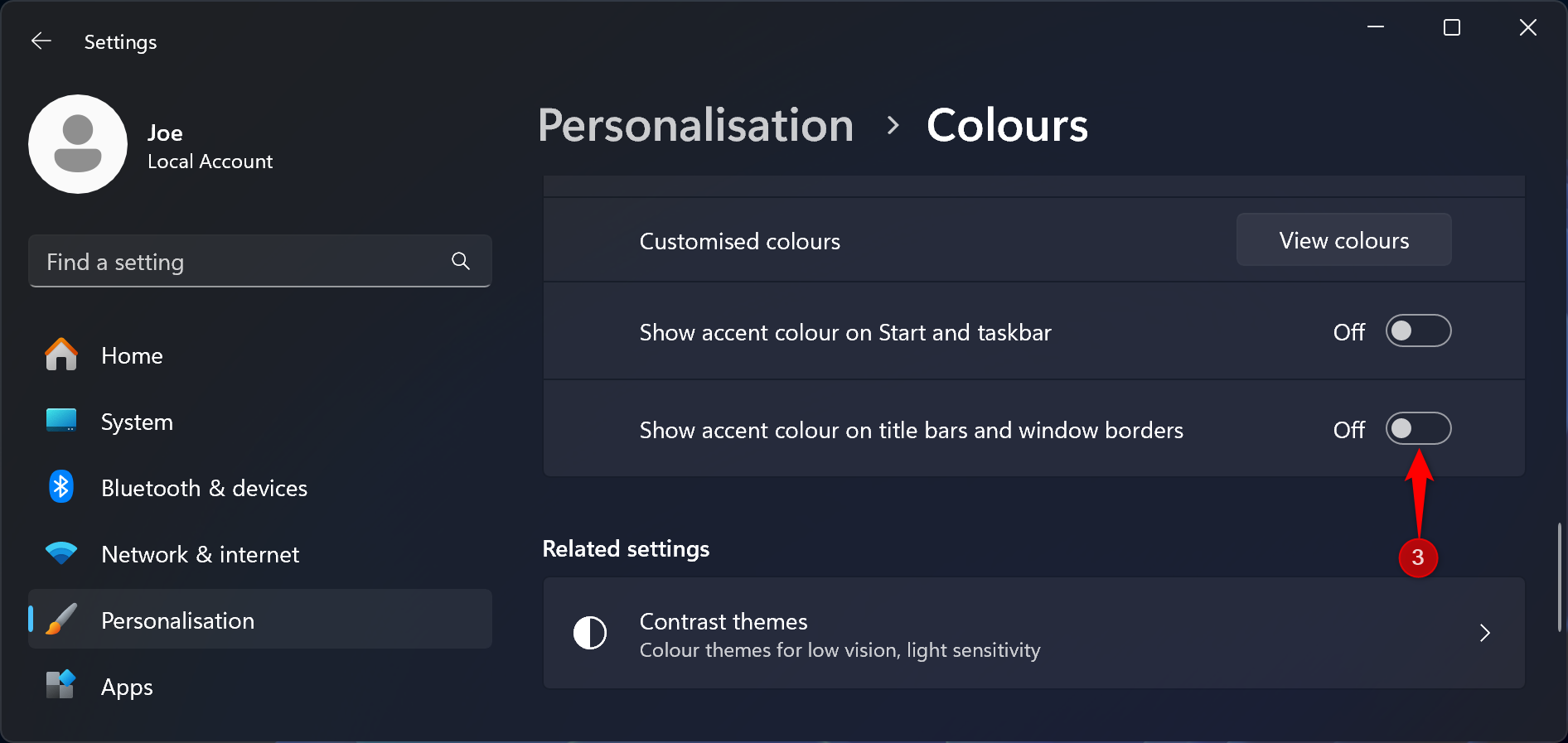Click the search magnifier icon

coord(461,262)
